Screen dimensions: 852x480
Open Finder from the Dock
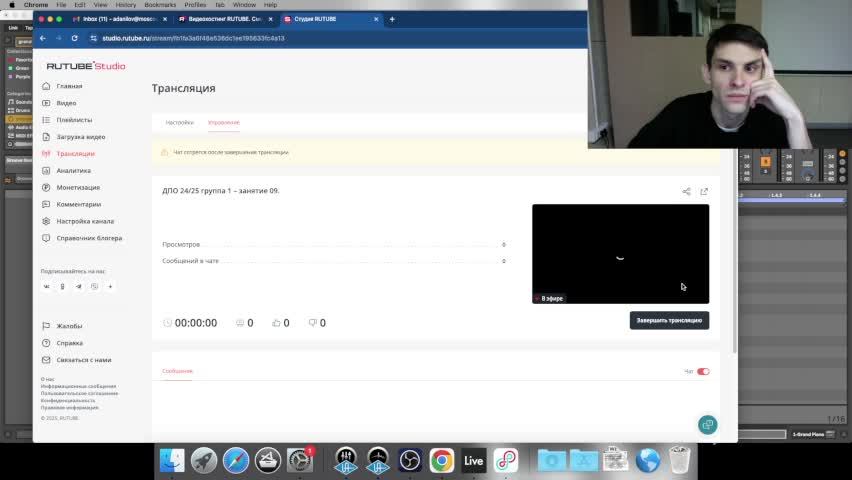click(x=172, y=460)
